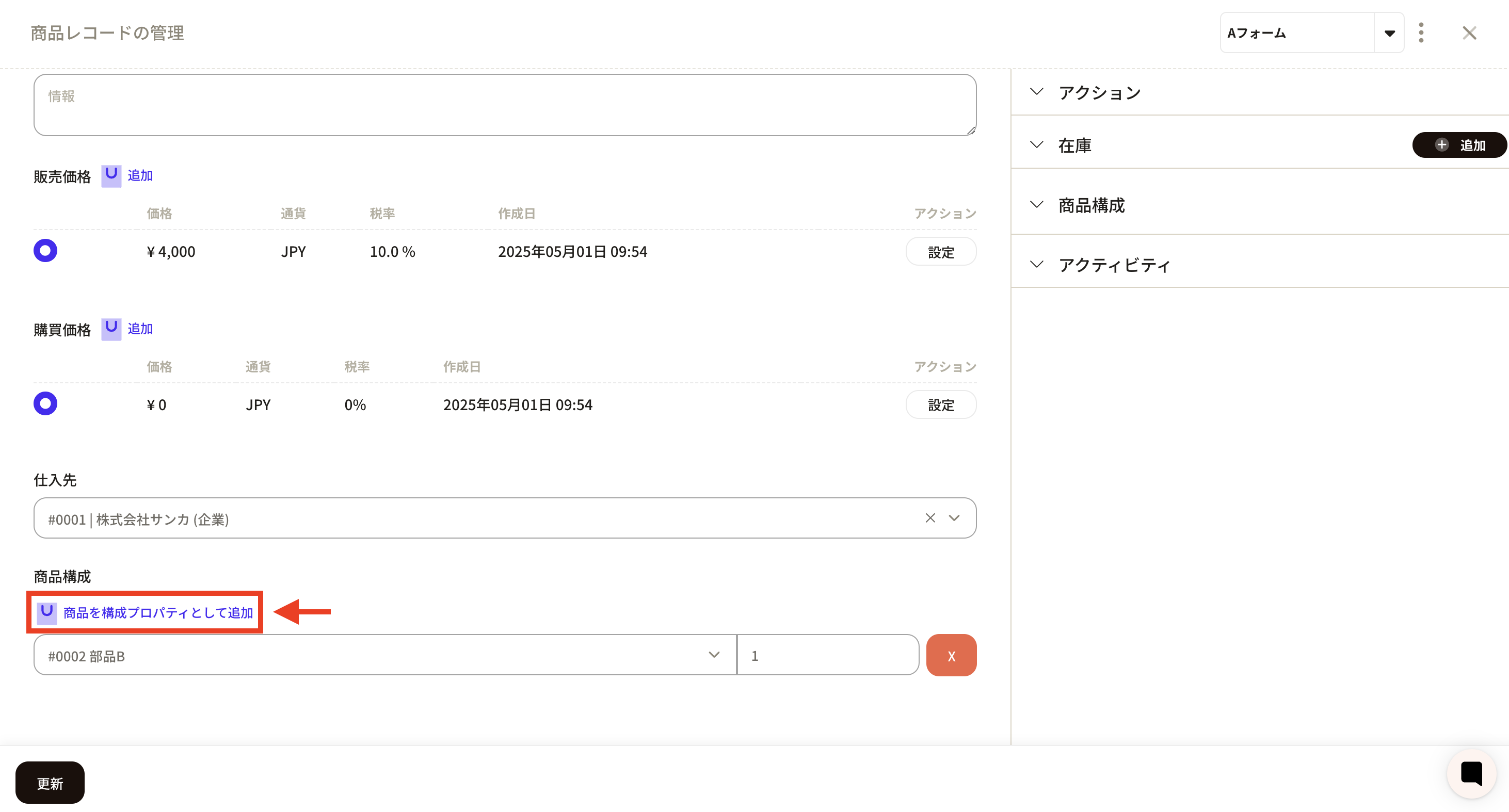Open the three-dot more options menu
The height and width of the screenshot is (812, 1509).
[1421, 33]
